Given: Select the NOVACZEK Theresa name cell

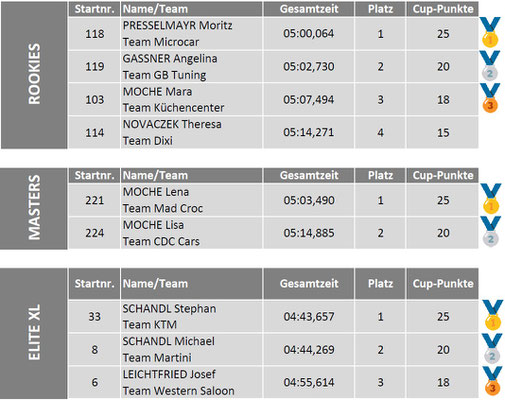Looking at the screenshot, I should 192,132.
